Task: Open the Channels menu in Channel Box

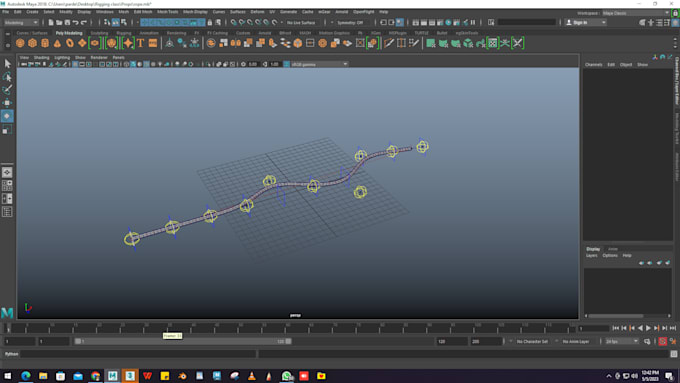Action: tap(593, 65)
